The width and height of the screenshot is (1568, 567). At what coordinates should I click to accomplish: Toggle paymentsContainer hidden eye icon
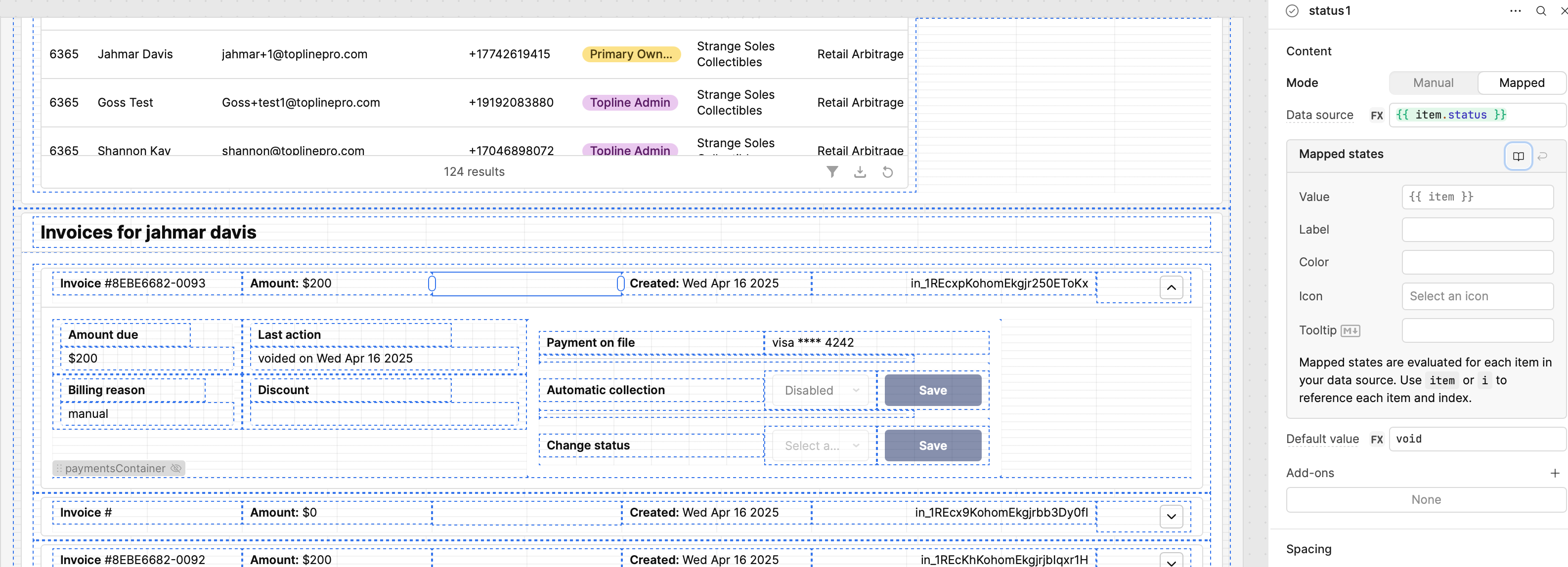pos(176,468)
